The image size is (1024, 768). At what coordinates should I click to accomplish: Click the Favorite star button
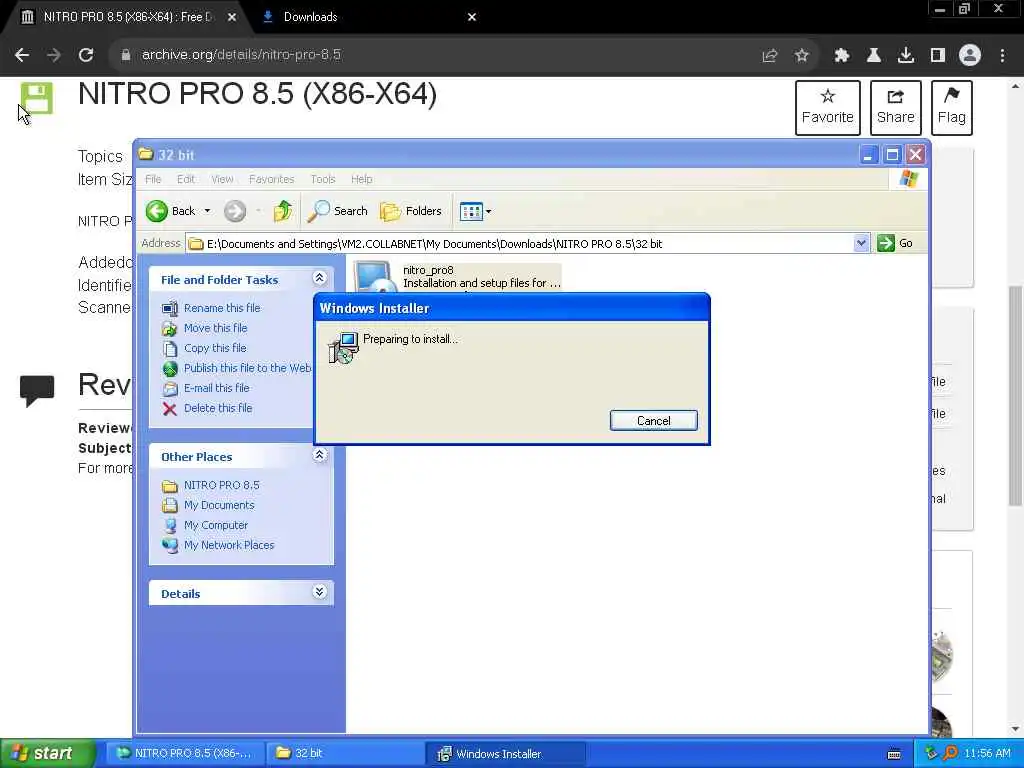coord(827,108)
